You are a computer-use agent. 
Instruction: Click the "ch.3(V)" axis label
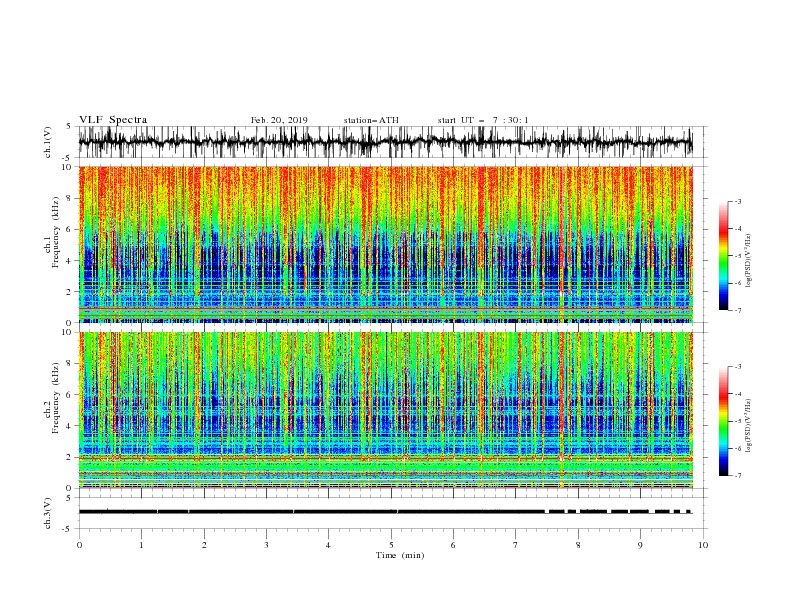point(48,513)
